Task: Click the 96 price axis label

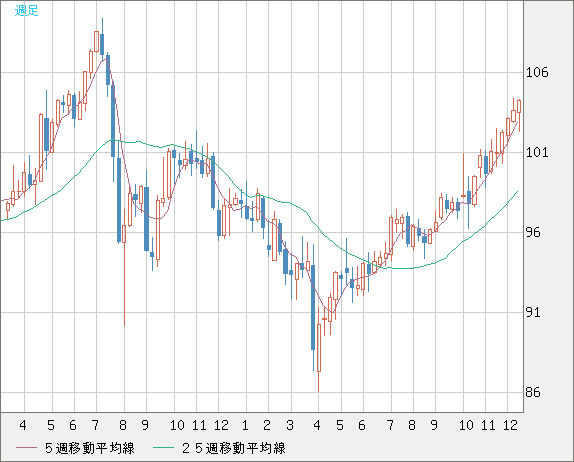Action: (533, 232)
